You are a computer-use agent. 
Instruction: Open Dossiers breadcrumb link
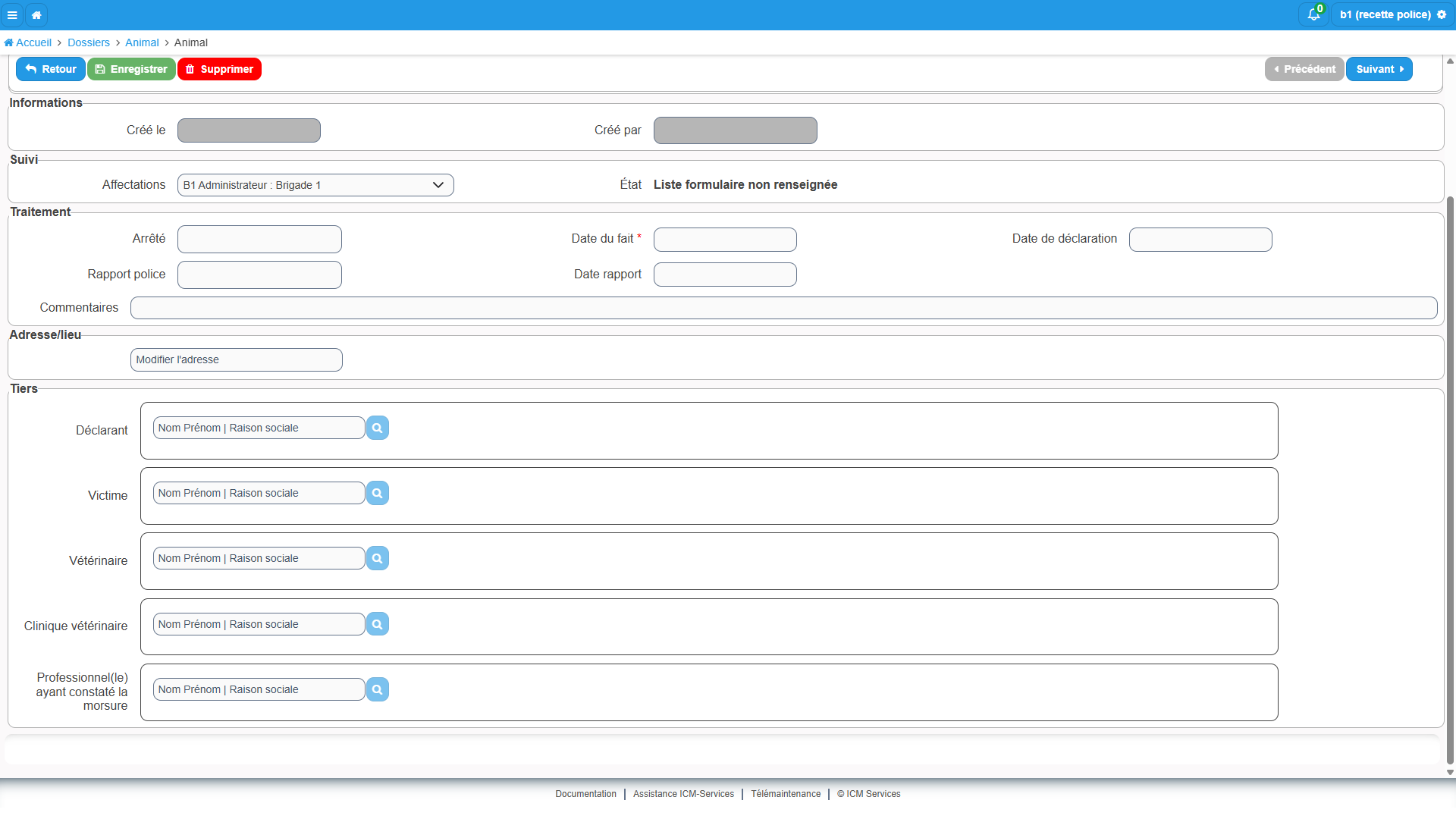(x=89, y=42)
